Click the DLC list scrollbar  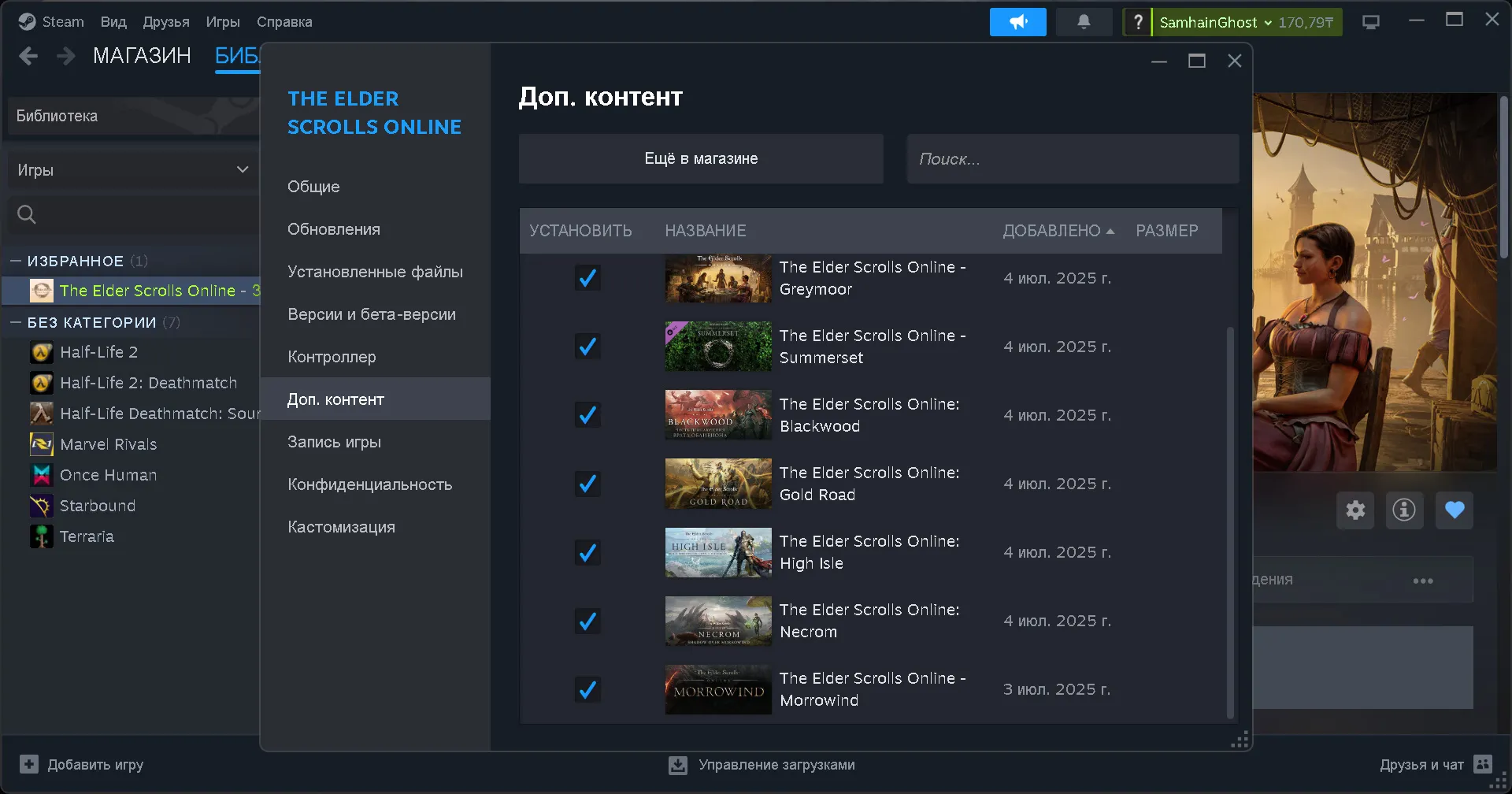click(1230, 522)
